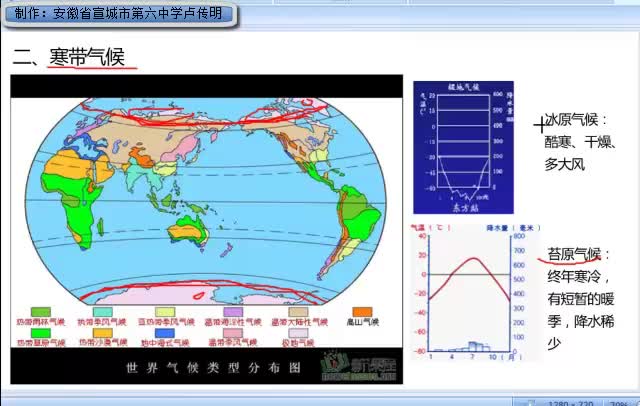Click the 季，降水稀 text line
Image resolution: width=640 pixels, height=406 pixels.
581,321
